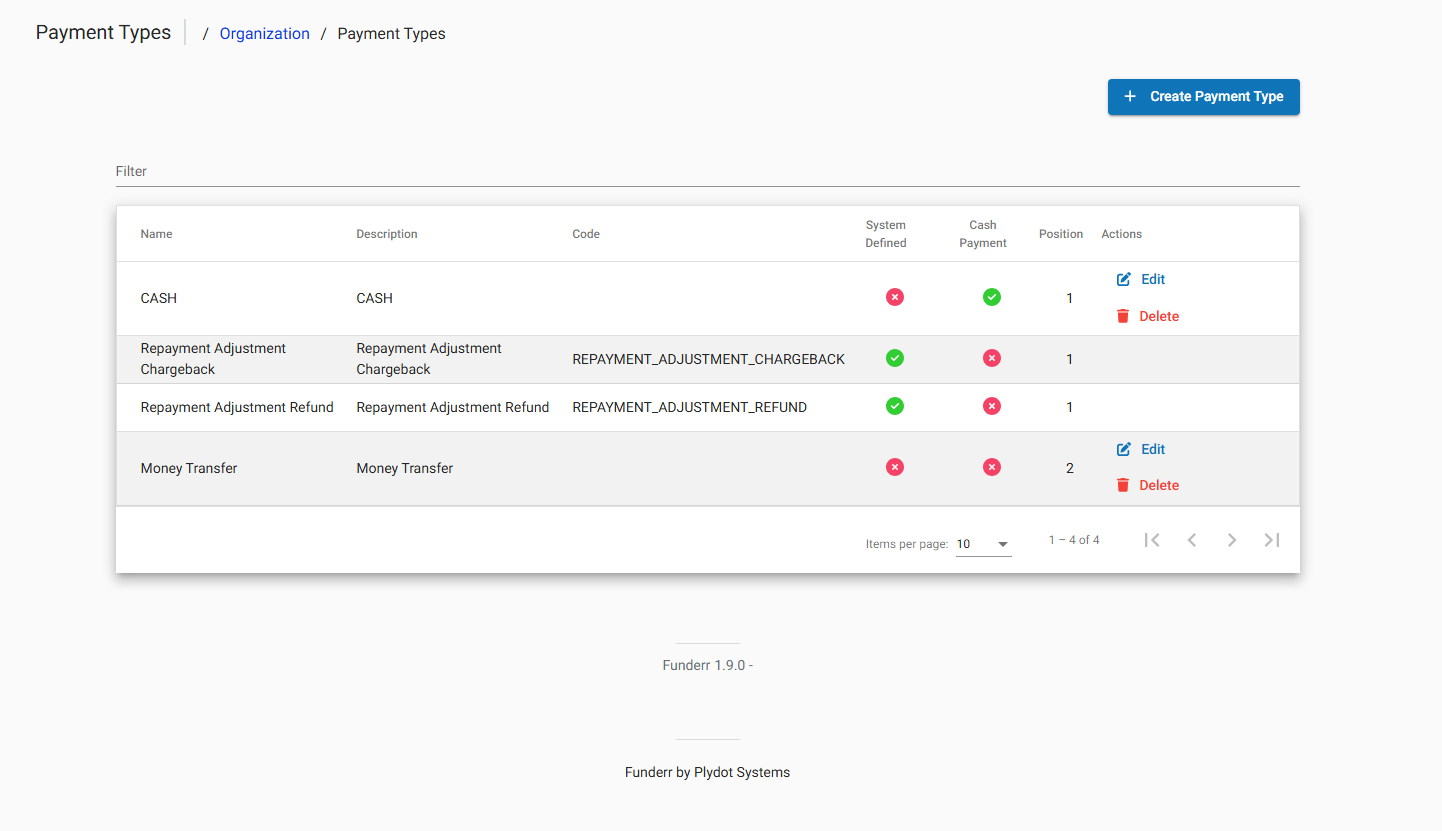Click the Items per page dropdown arrow
This screenshot has height=831, width=1442.
(1003, 543)
